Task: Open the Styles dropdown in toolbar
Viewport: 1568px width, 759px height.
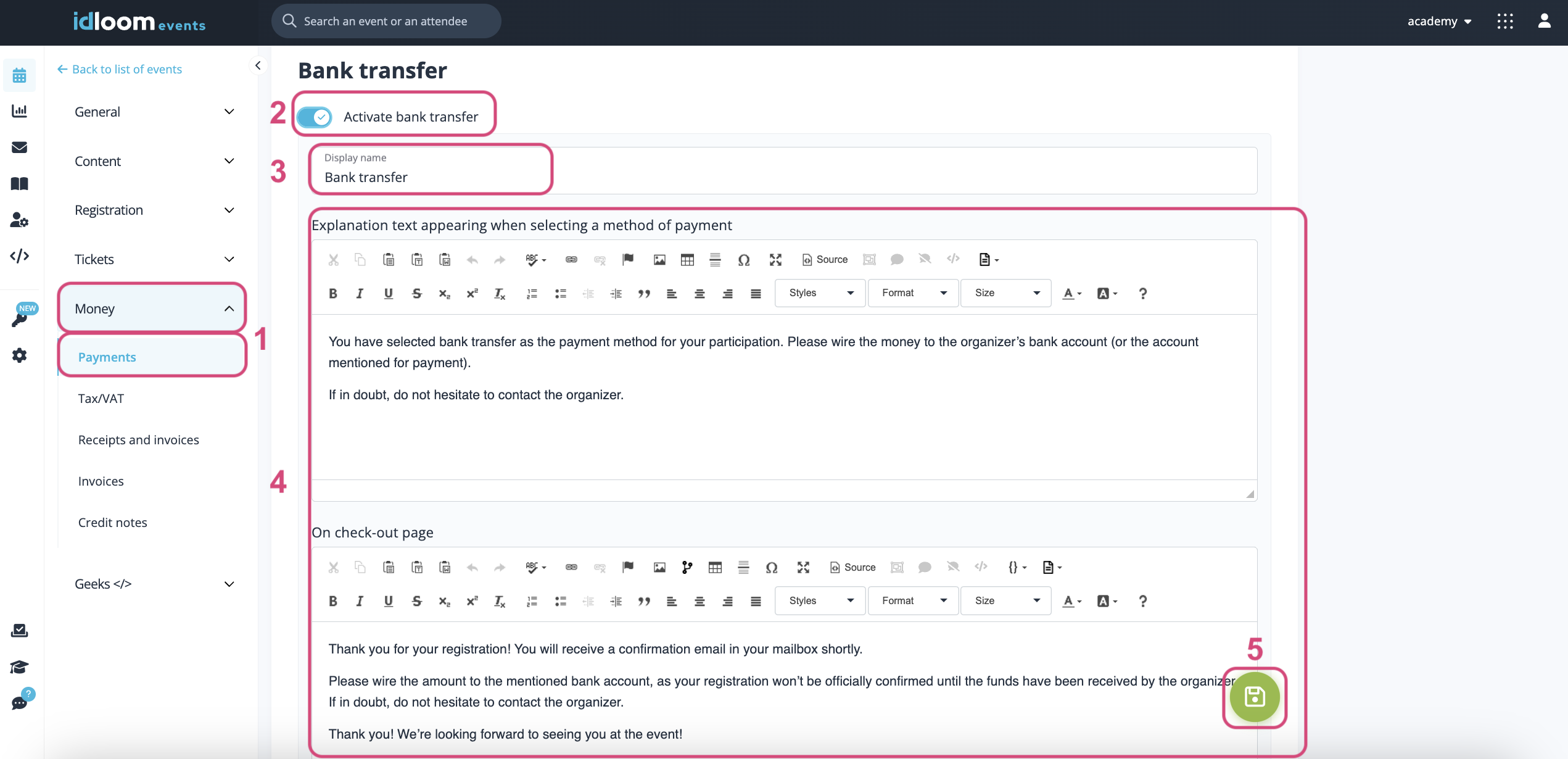Action: tap(819, 293)
